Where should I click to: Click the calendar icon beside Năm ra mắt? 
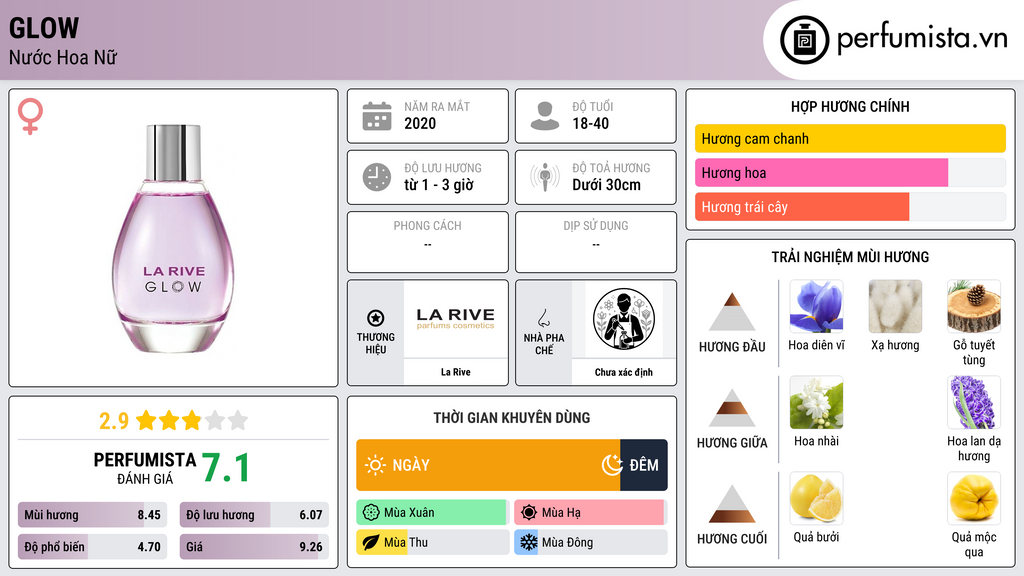click(377, 116)
